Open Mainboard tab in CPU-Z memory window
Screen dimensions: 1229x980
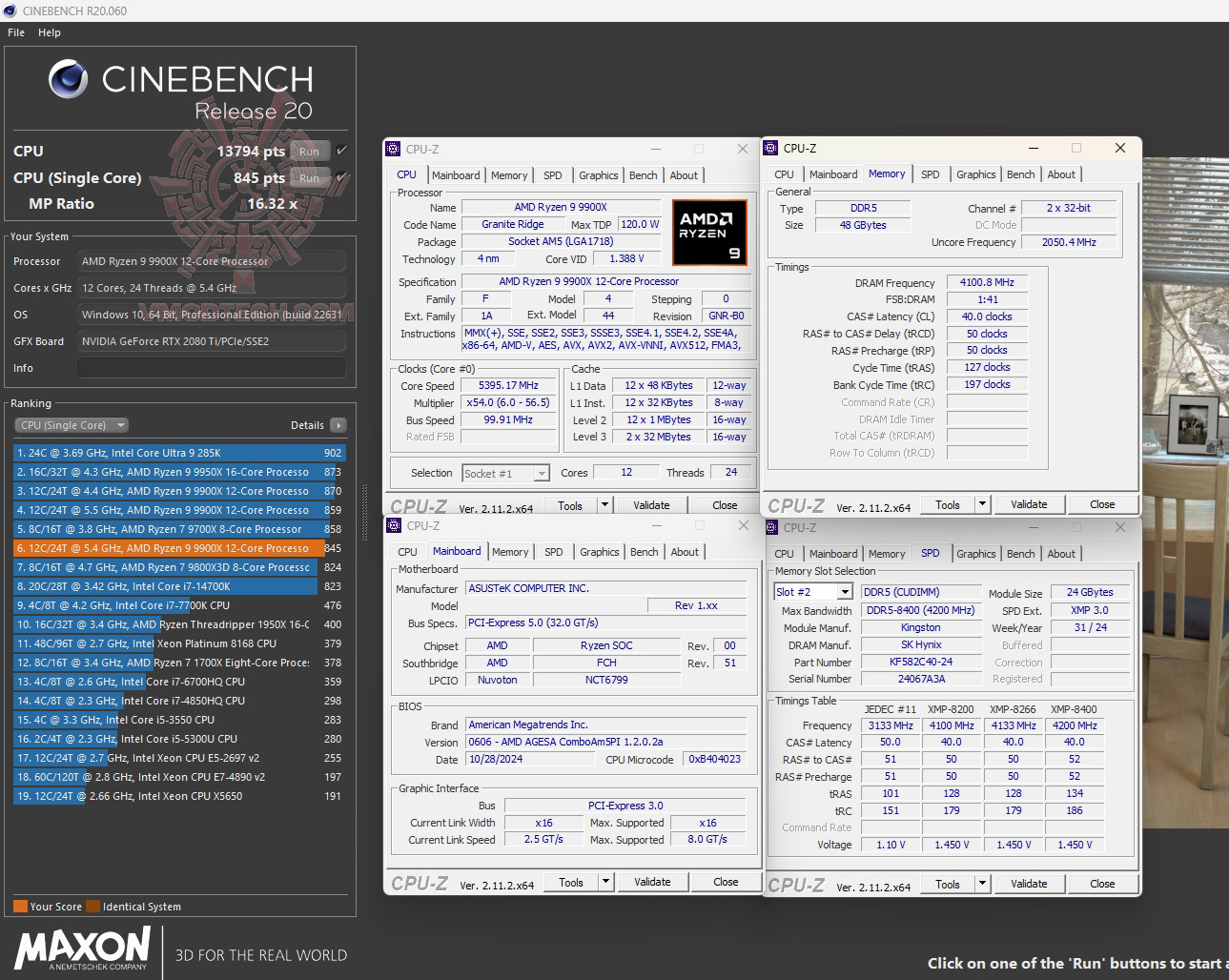pyautogui.click(x=833, y=174)
